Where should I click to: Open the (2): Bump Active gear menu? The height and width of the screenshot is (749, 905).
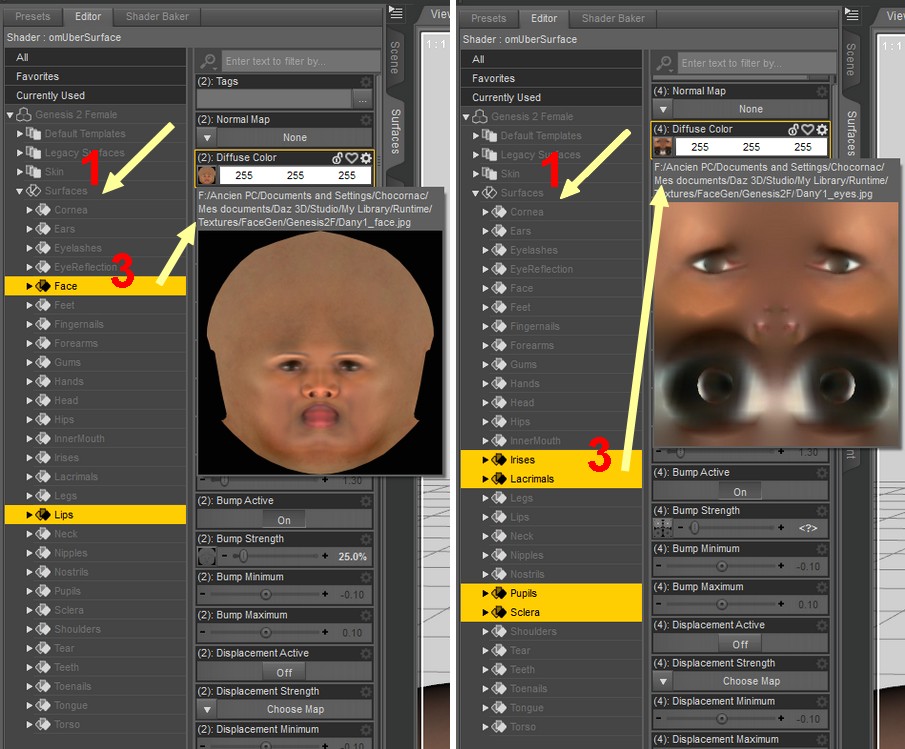366,501
